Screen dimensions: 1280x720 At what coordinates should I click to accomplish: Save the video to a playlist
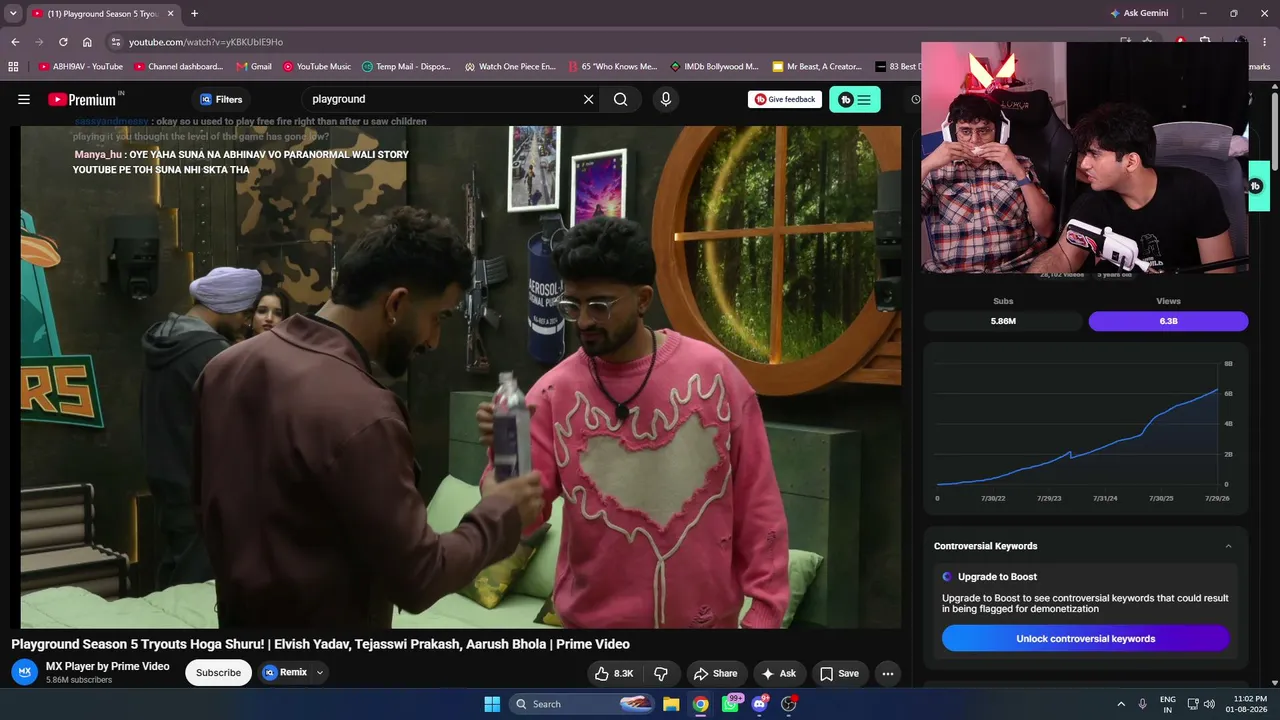click(840, 674)
